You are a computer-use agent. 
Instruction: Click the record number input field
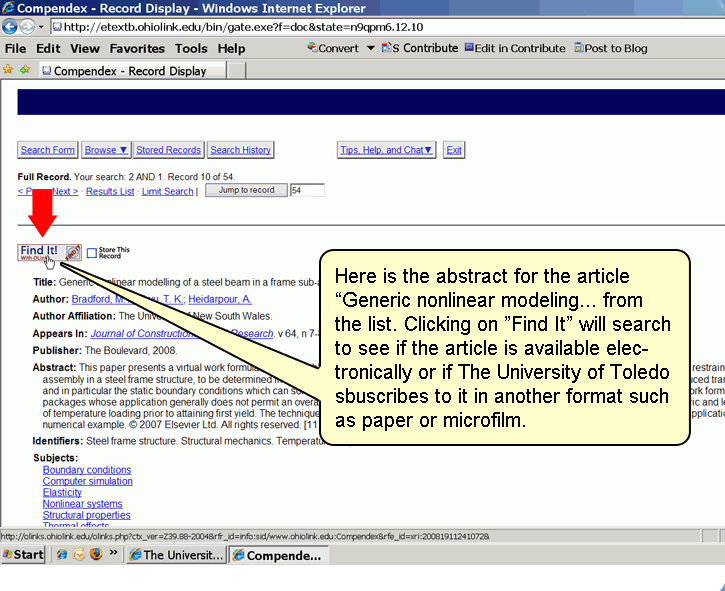[307, 190]
